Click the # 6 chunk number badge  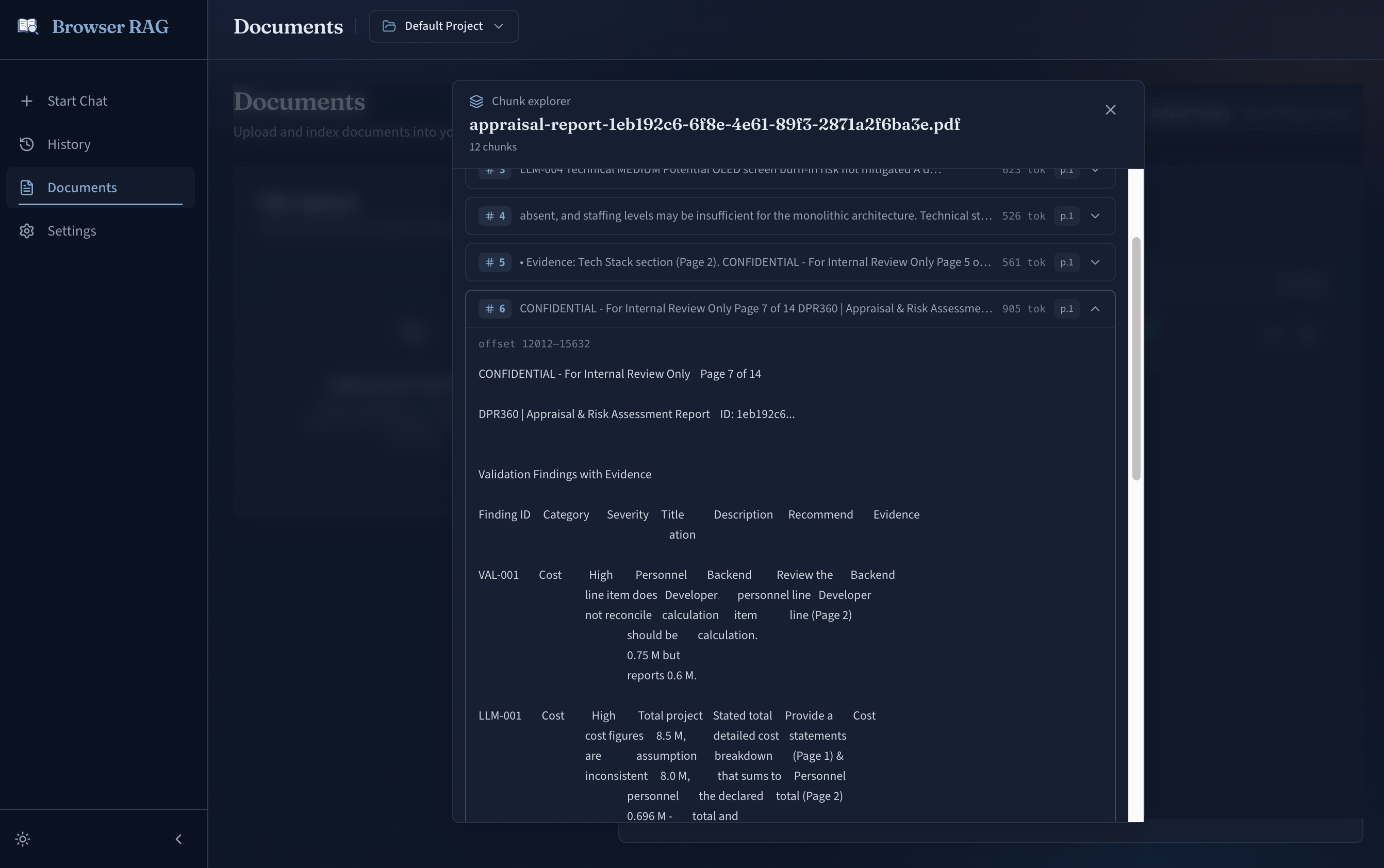coord(495,309)
